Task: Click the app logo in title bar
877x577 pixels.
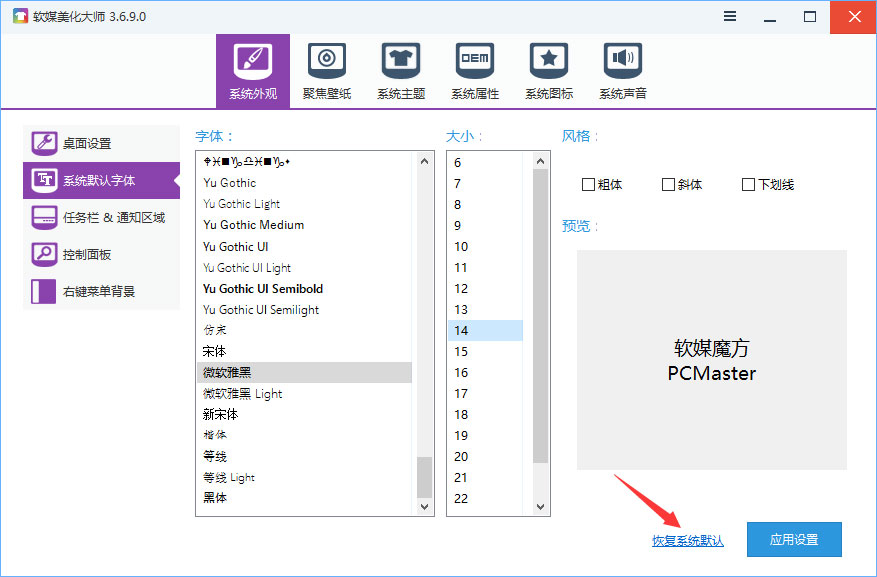Action: (18, 16)
